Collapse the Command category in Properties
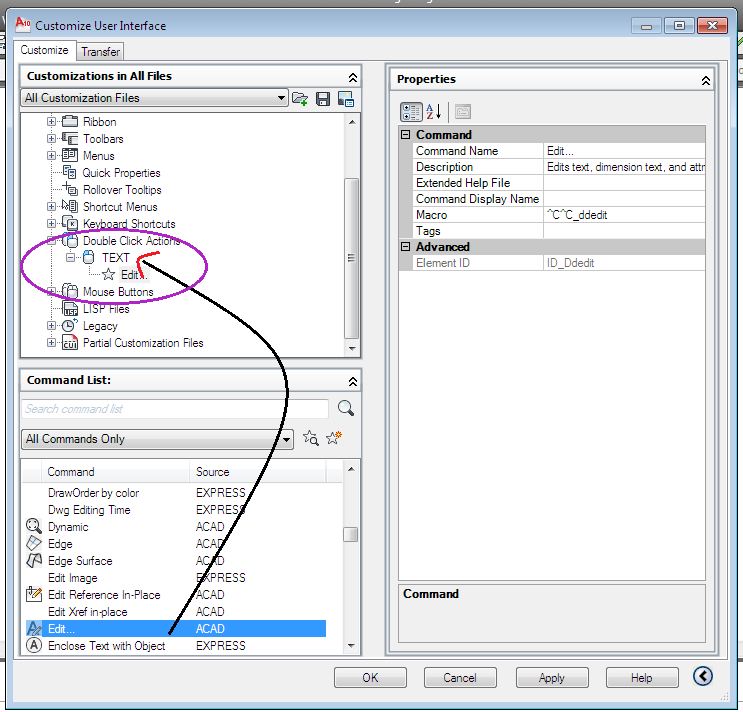 pyautogui.click(x=406, y=135)
